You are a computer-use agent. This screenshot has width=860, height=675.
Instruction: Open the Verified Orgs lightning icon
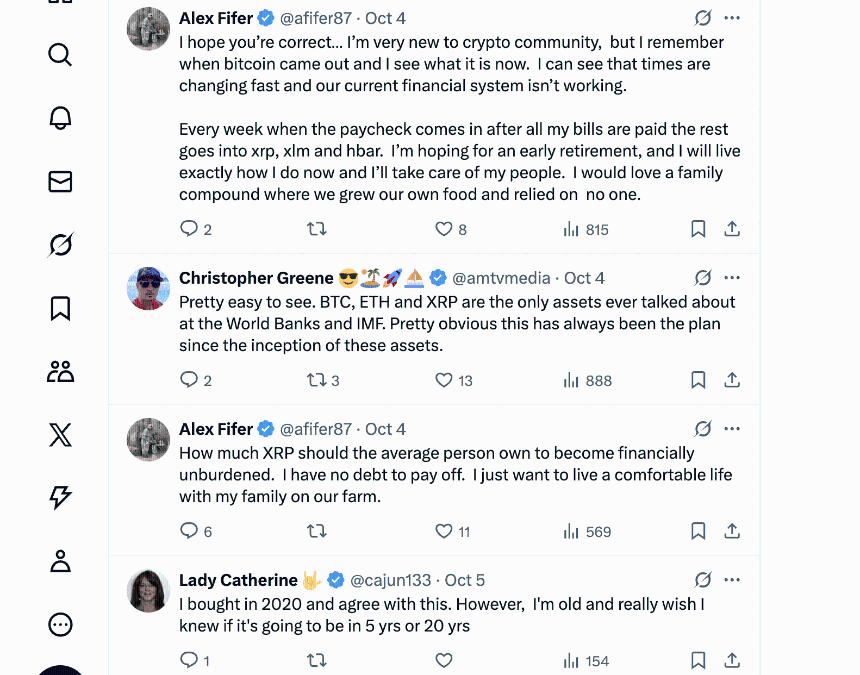59,497
